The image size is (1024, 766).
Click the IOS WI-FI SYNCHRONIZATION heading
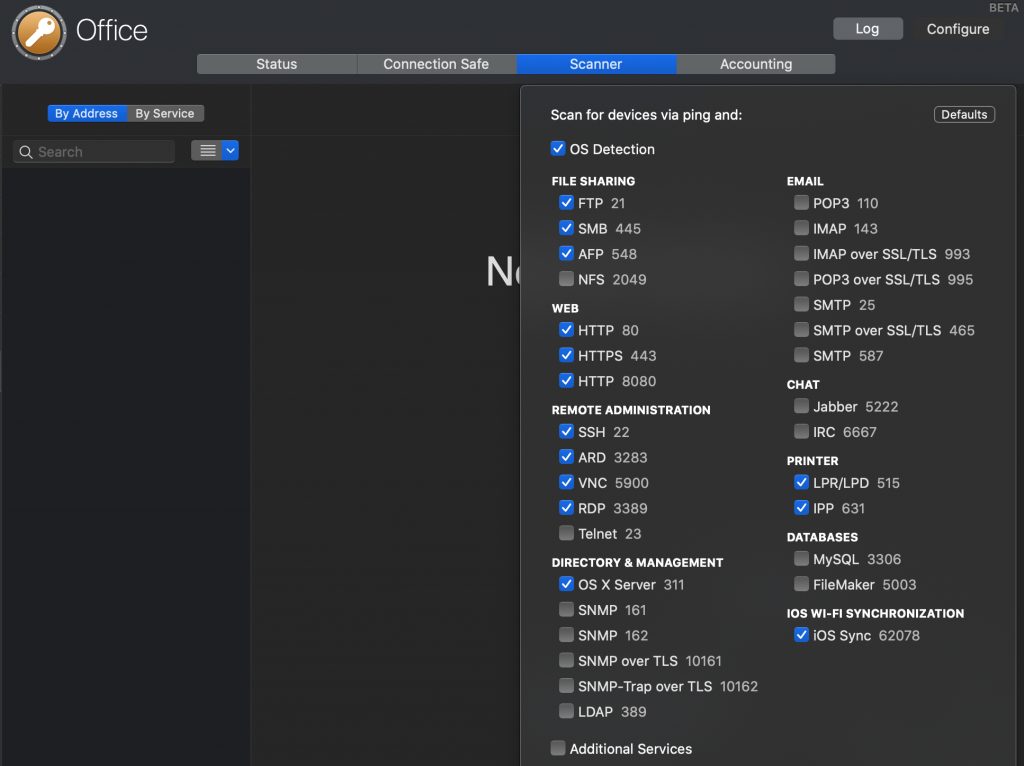point(875,614)
